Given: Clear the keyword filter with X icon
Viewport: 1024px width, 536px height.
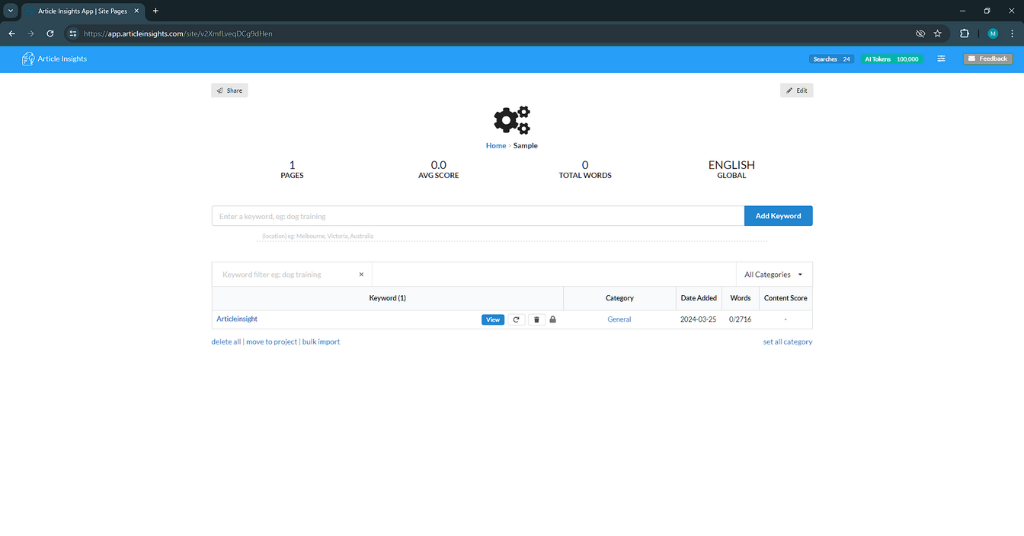Looking at the screenshot, I should 361,274.
